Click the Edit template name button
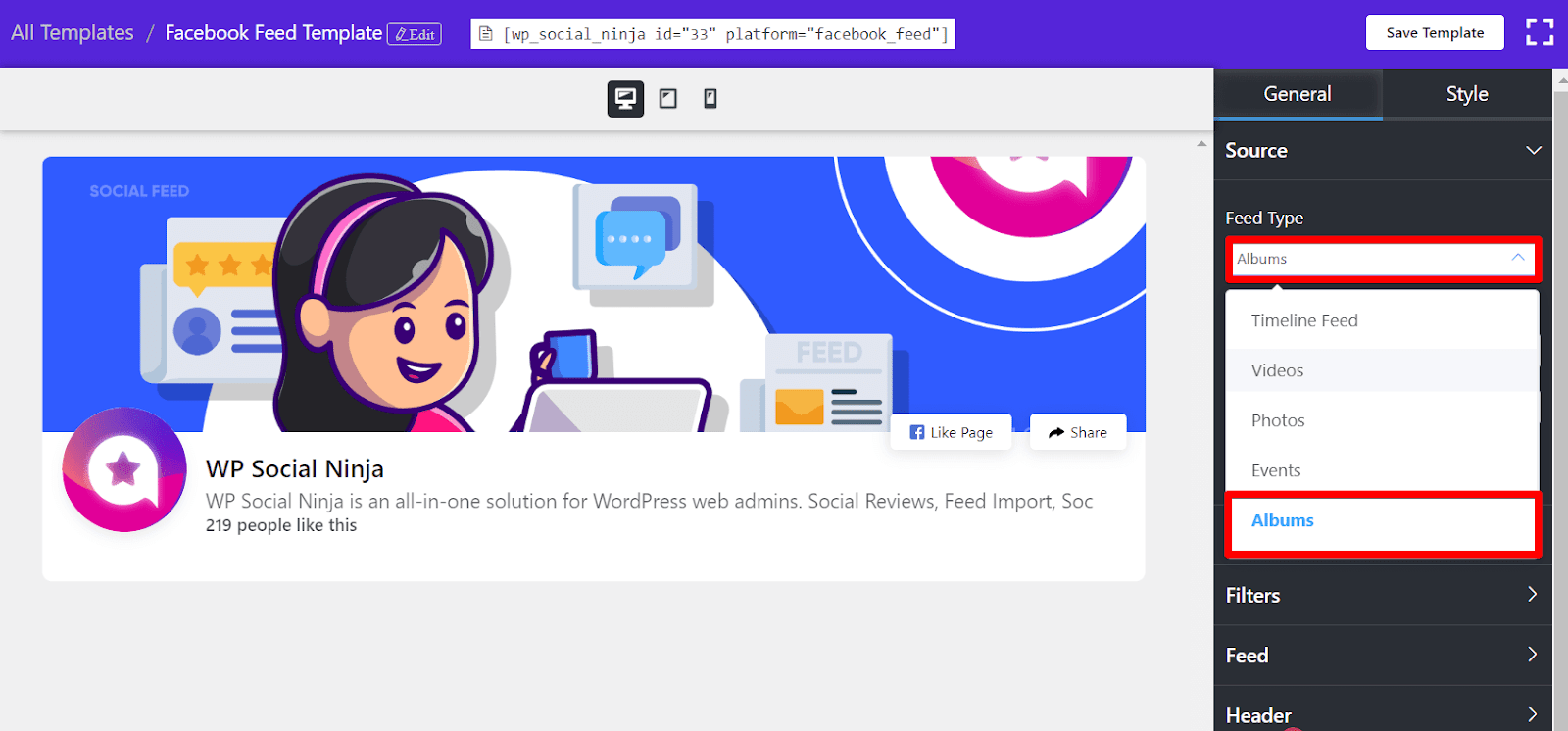Screen dimensions: 1568x731 point(415,34)
